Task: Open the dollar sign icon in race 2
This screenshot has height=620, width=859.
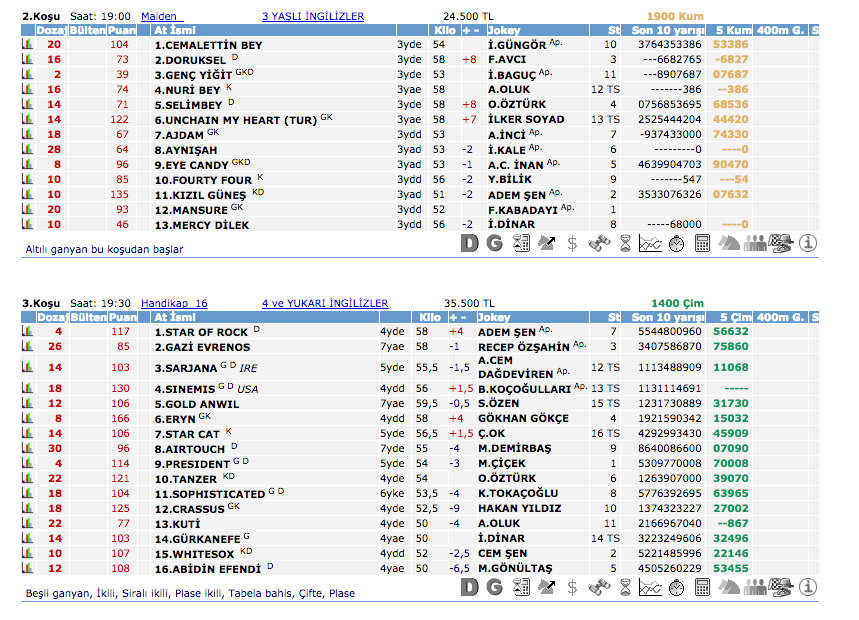Action: pyautogui.click(x=572, y=243)
